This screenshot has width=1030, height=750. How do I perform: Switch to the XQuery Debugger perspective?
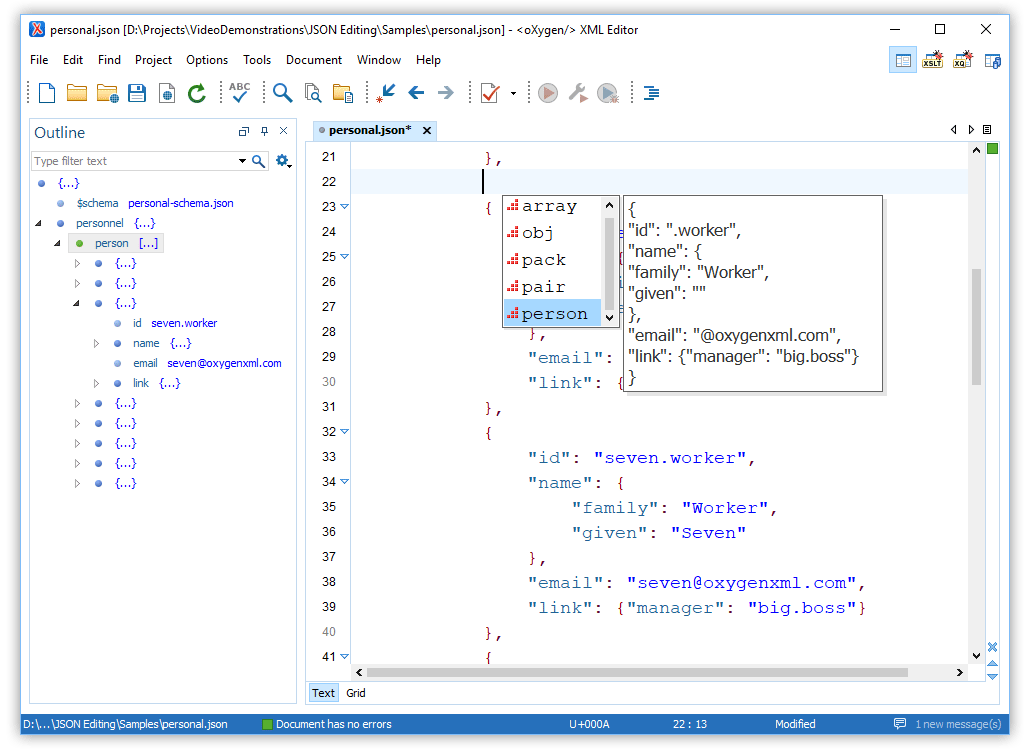tap(963, 60)
